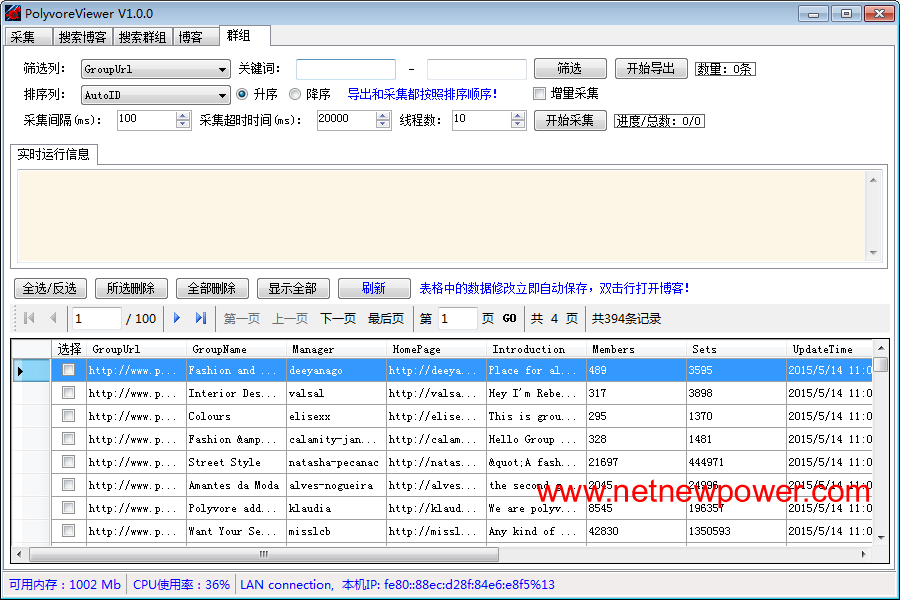The width and height of the screenshot is (900, 600).
Task: Click the 所选删除 button
Action: [131, 288]
